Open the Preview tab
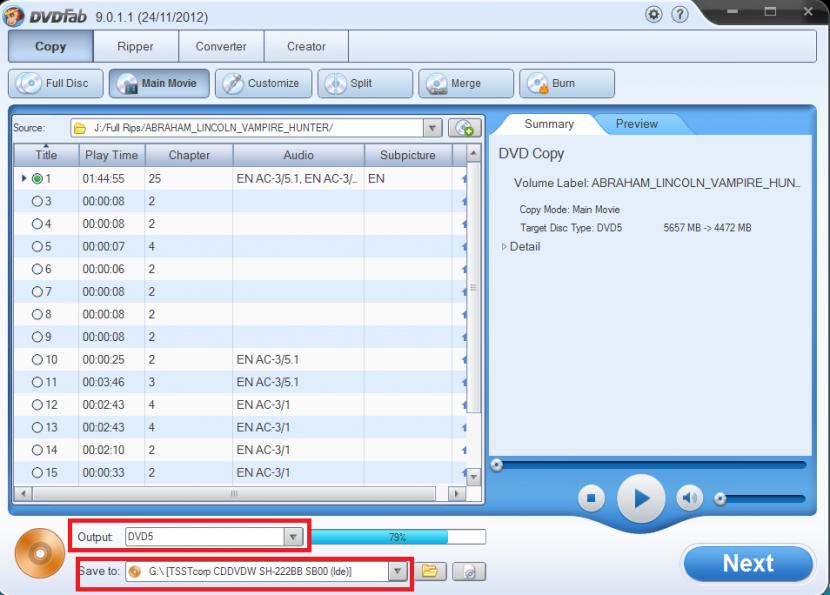This screenshot has width=830, height=595. coord(636,124)
